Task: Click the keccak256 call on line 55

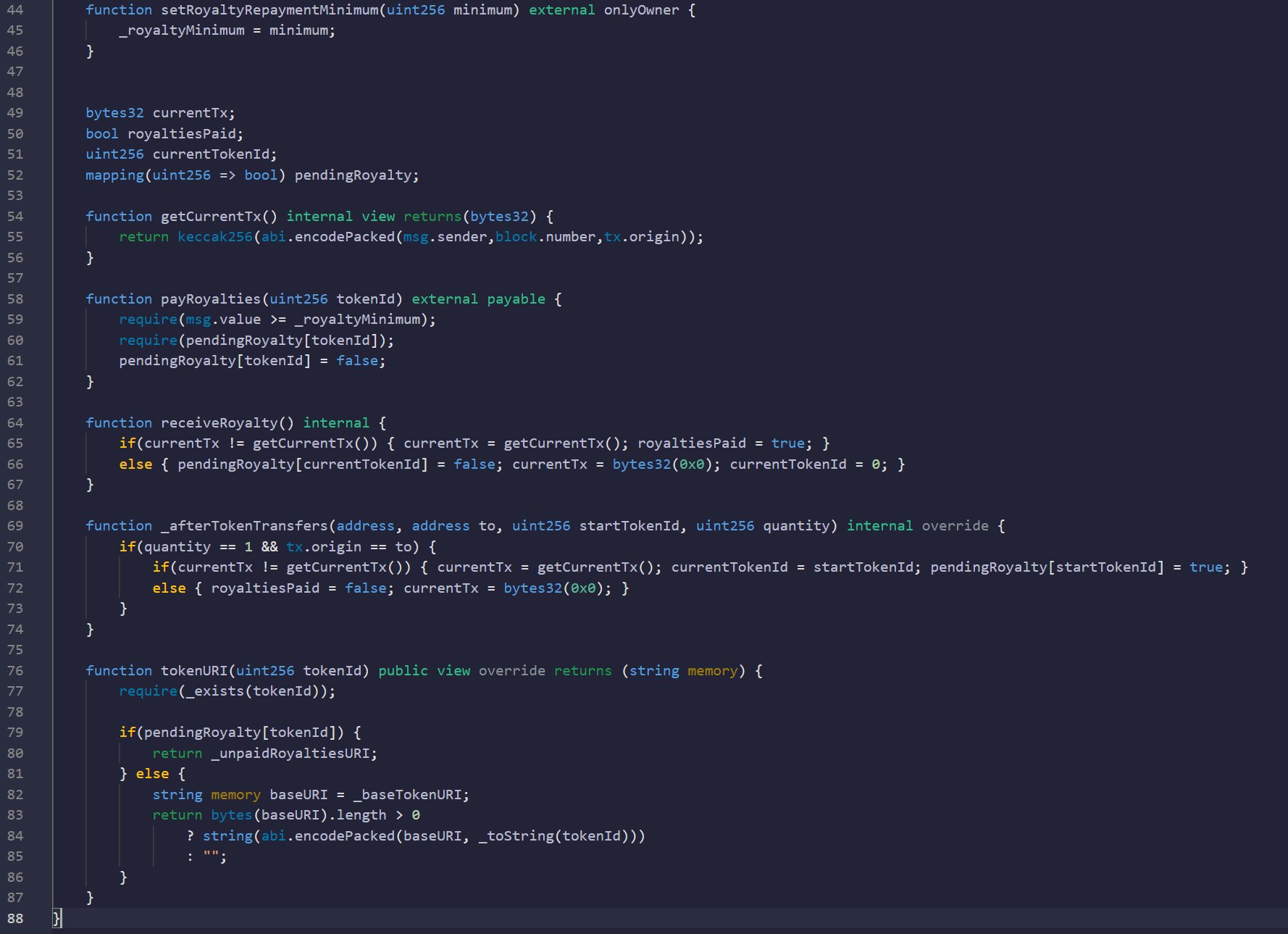Action: tap(215, 236)
